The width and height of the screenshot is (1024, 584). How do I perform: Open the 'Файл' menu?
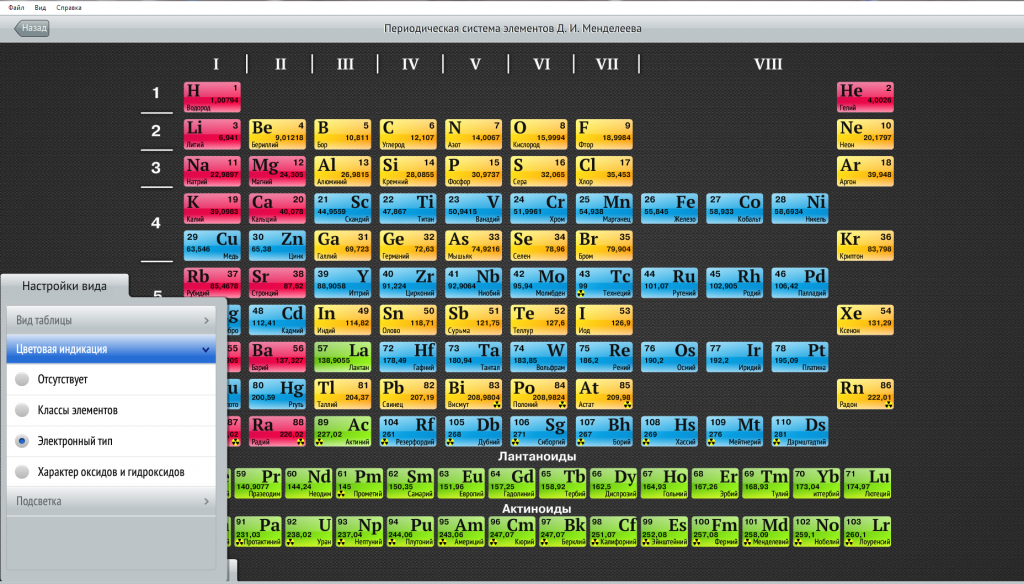pyautogui.click(x=17, y=7)
